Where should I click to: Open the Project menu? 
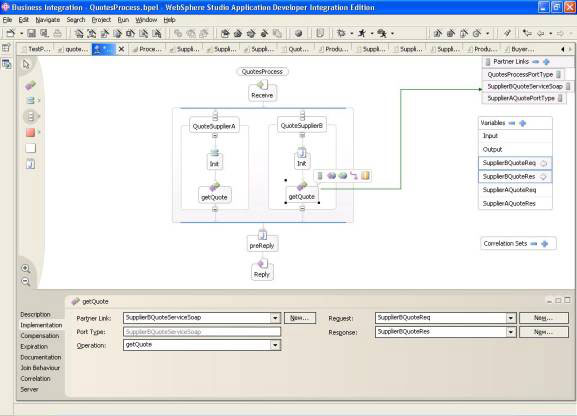[x=101, y=20]
